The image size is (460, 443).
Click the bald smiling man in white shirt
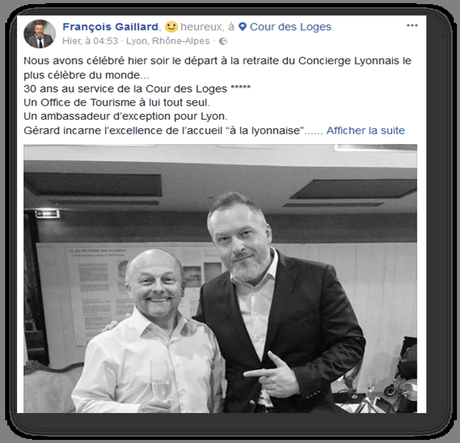(x=148, y=332)
